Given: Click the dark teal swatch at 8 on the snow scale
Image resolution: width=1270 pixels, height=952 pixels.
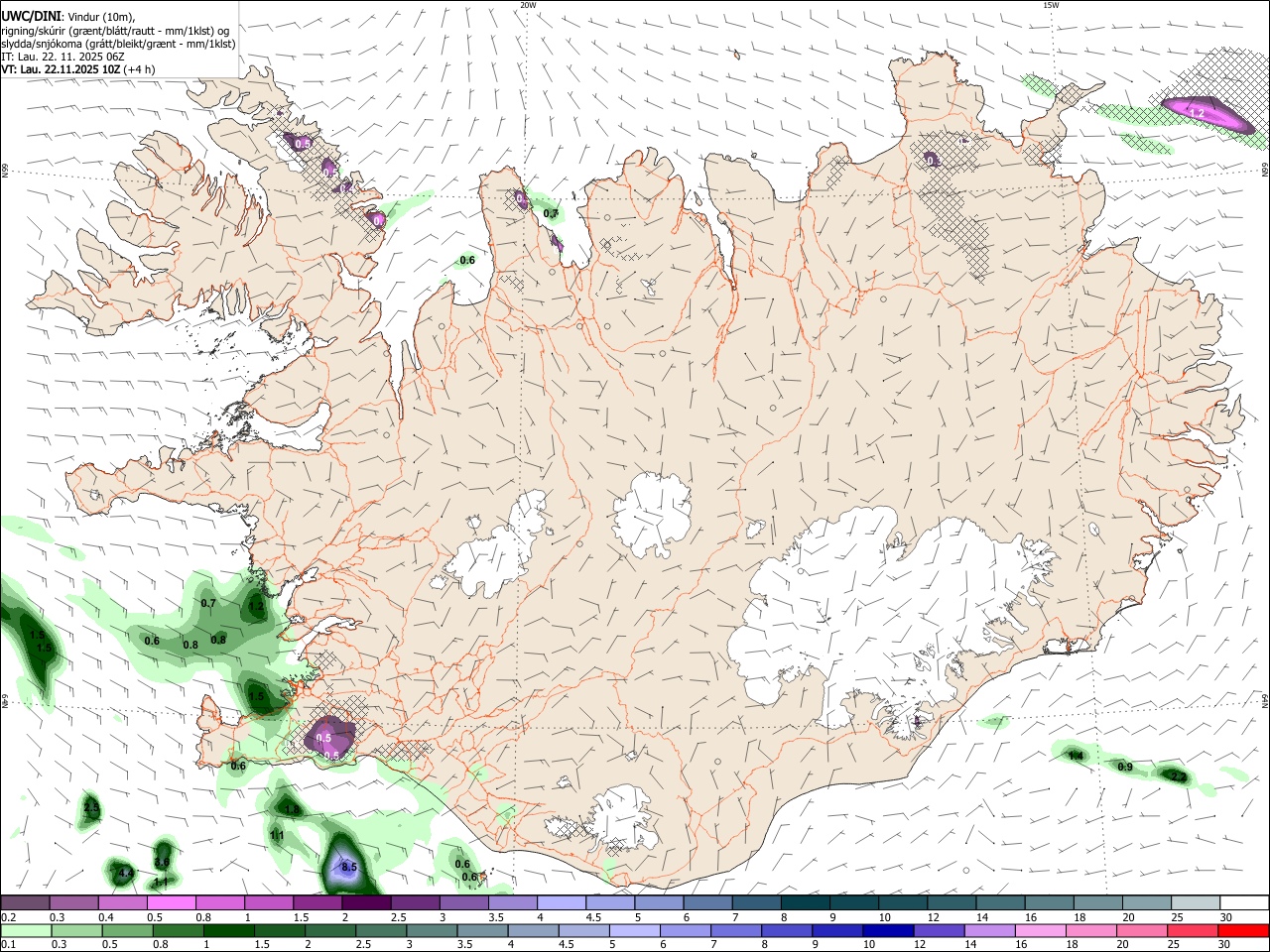Looking at the screenshot, I should click(x=805, y=902).
